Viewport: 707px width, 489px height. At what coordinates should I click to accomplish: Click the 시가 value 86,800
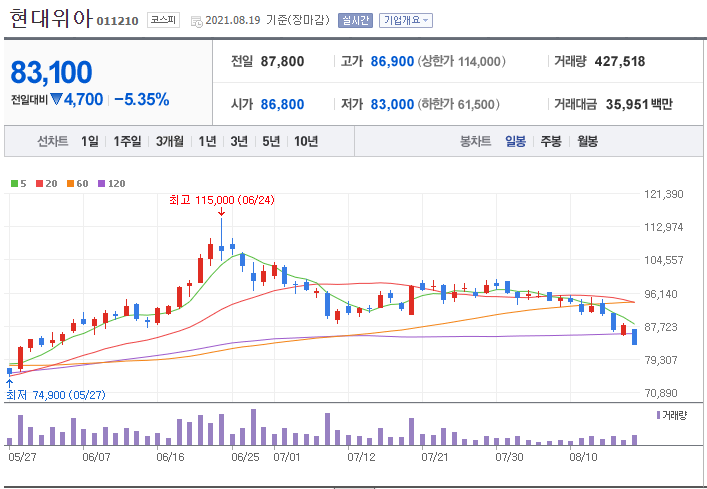tap(282, 105)
